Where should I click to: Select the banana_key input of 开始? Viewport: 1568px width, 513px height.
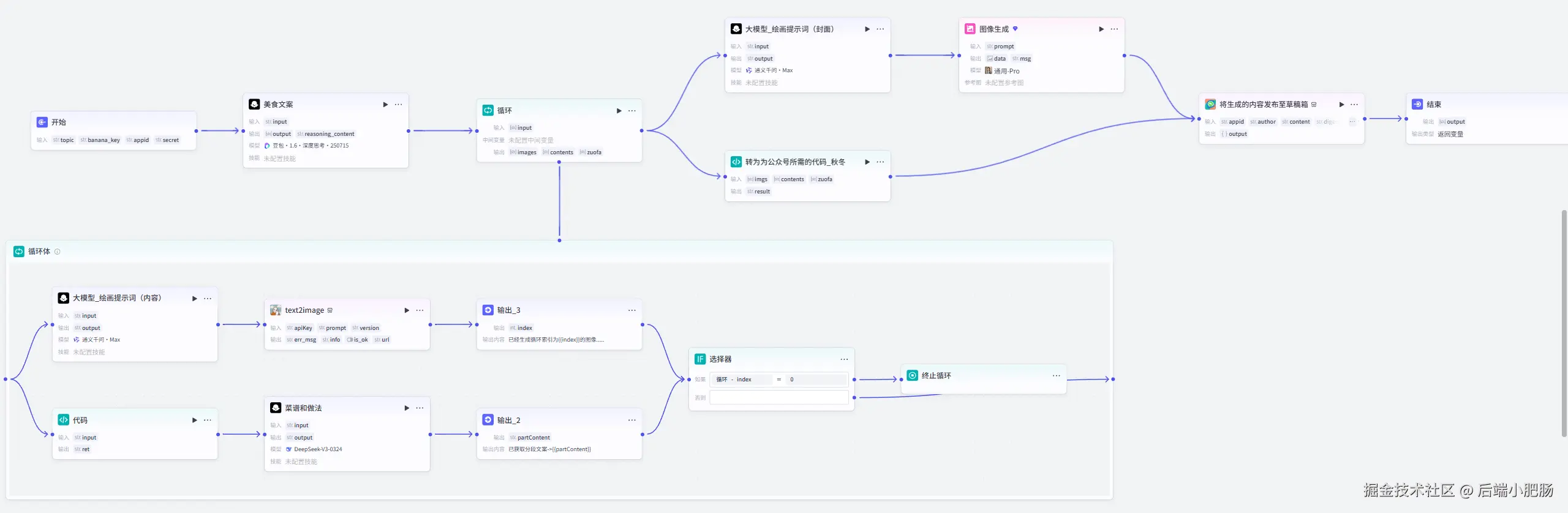100,140
